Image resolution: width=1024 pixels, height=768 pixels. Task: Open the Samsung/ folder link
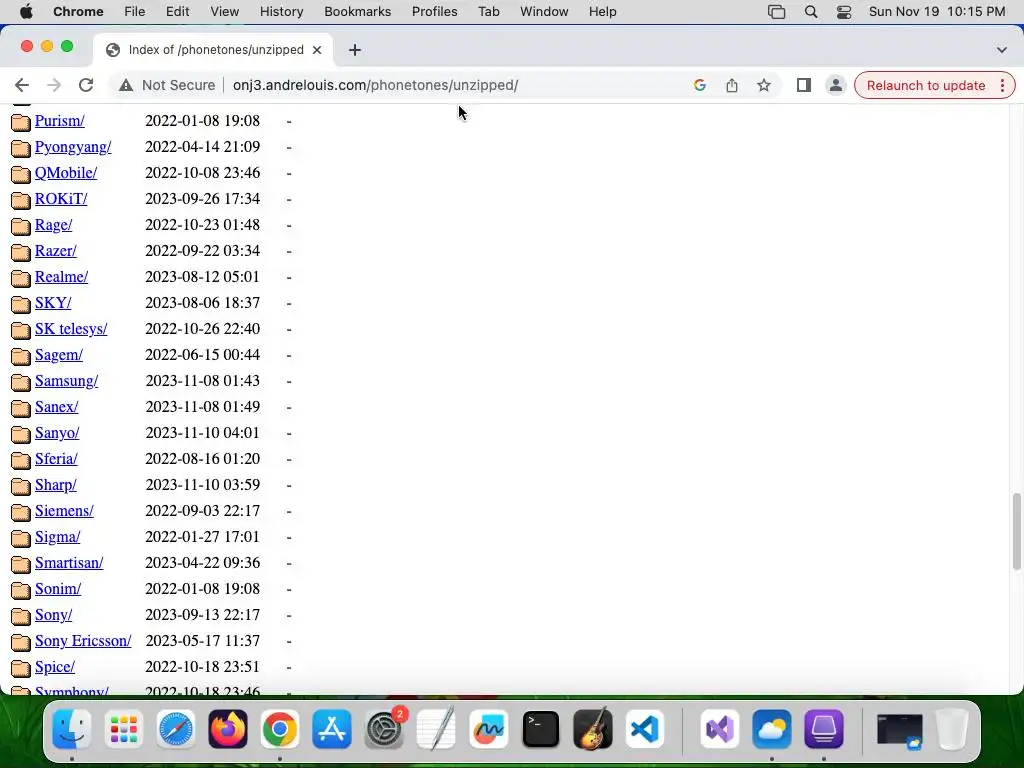tap(66, 381)
